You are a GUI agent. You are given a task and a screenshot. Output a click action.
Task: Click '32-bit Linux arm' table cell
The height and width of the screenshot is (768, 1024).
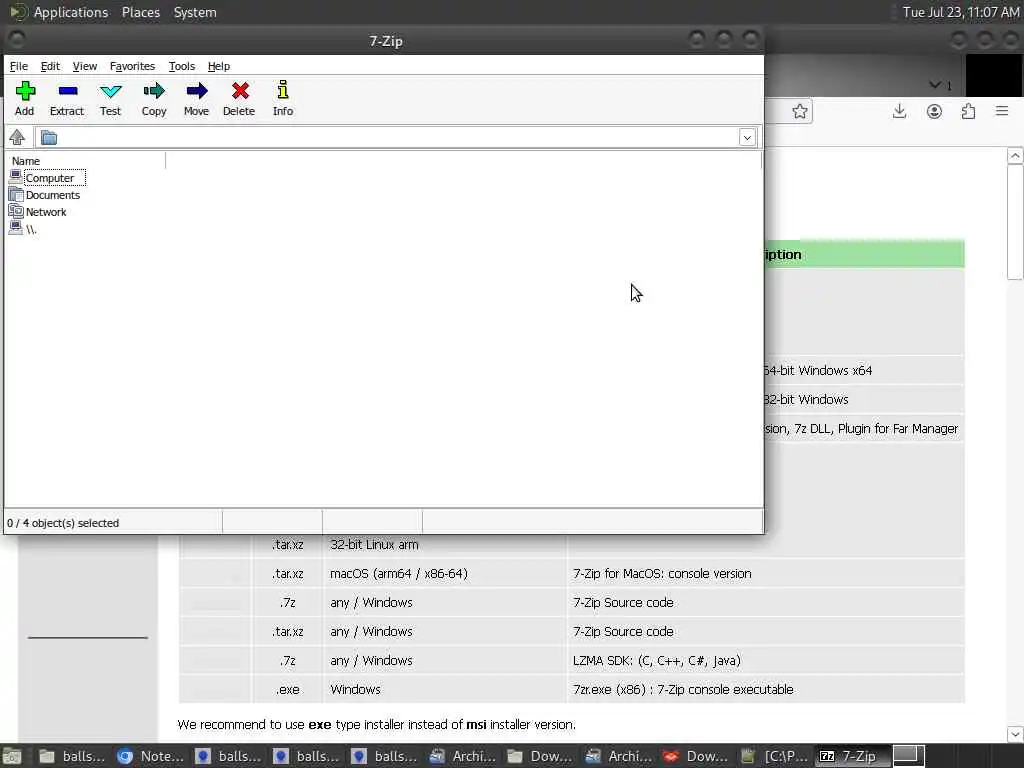point(374,545)
